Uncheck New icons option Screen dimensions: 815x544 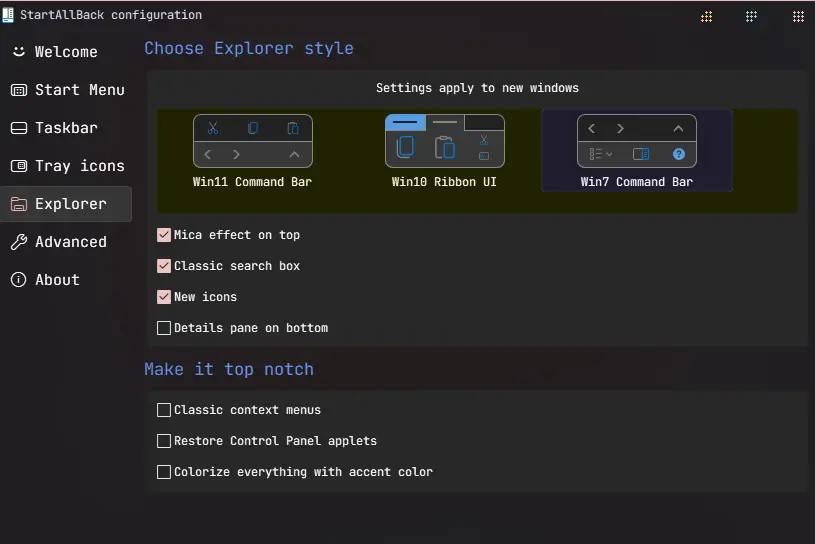(x=164, y=297)
